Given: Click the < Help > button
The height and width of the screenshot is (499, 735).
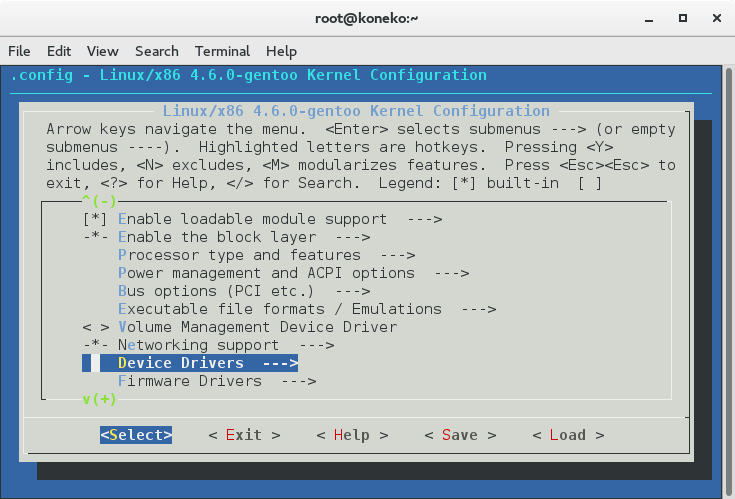Looking at the screenshot, I should click(x=352, y=435).
